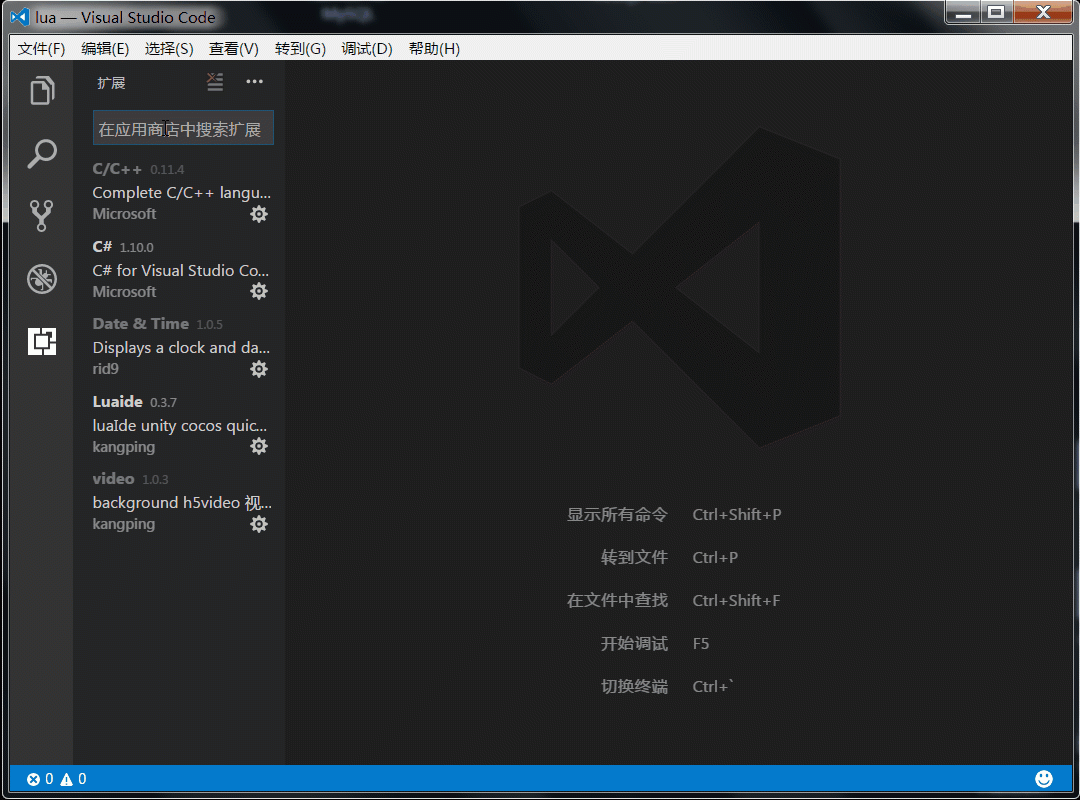Open the Explorer view in the activity bar
The height and width of the screenshot is (800, 1080).
tap(41, 90)
